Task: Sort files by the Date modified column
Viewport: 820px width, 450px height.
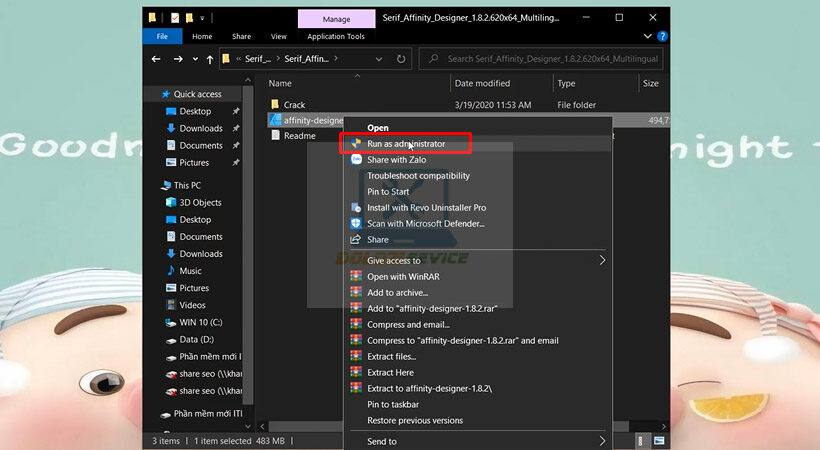Action: (x=482, y=84)
